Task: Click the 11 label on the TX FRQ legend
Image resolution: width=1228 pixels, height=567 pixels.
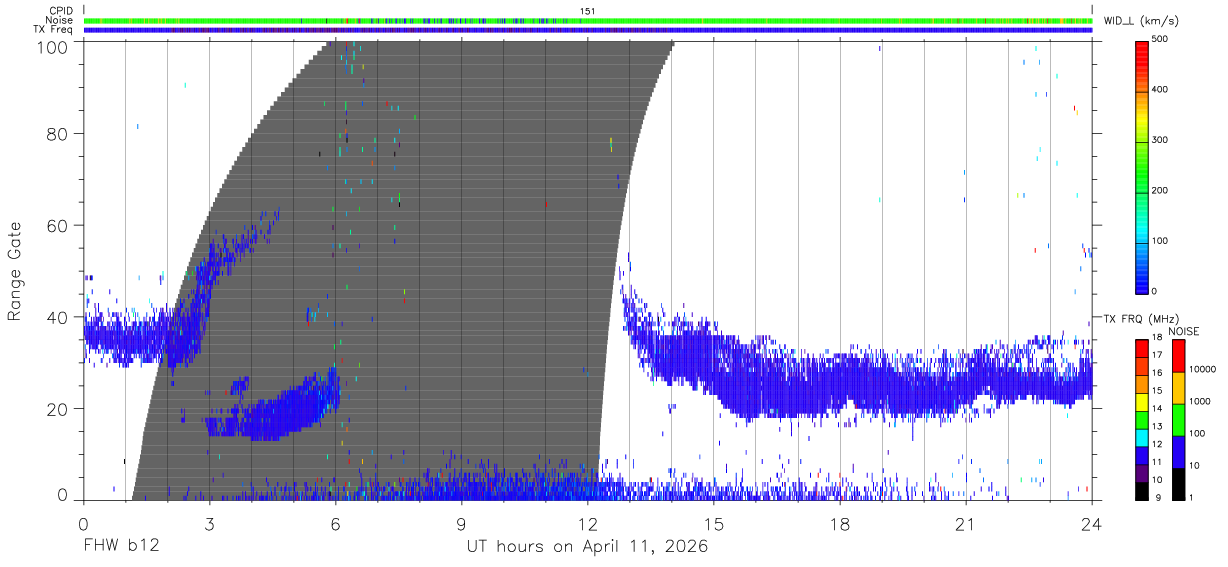Action: coord(1156,462)
